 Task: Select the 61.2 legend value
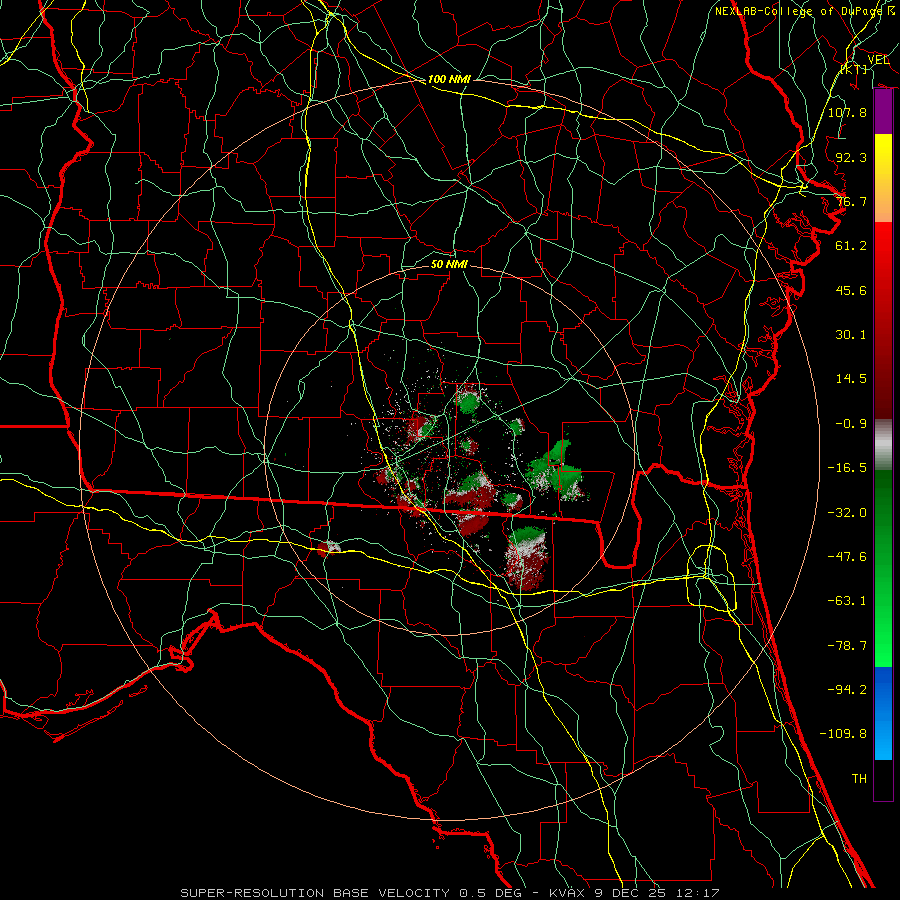pyautogui.click(x=851, y=246)
